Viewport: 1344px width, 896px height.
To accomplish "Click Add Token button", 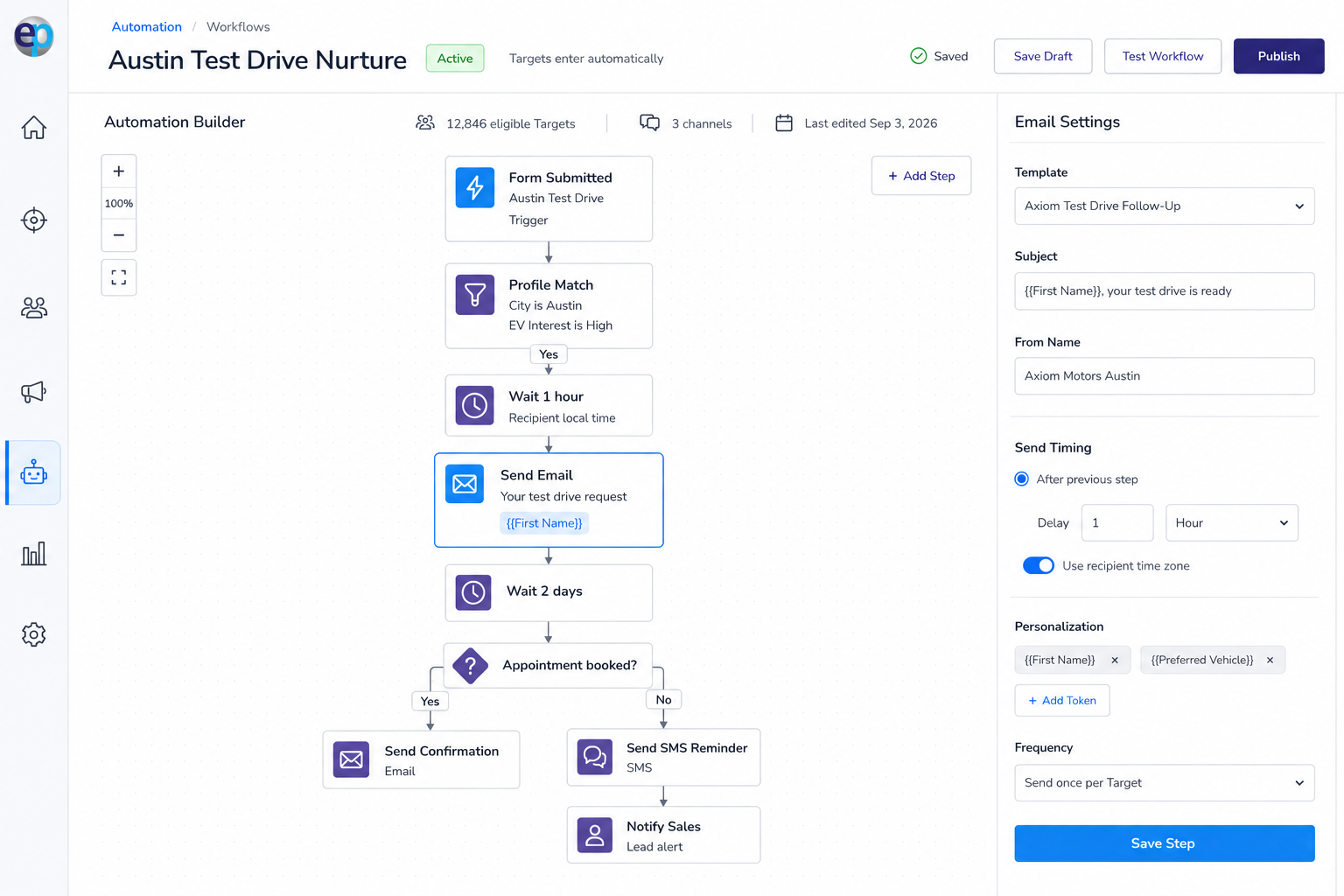I will click(x=1062, y=701).
